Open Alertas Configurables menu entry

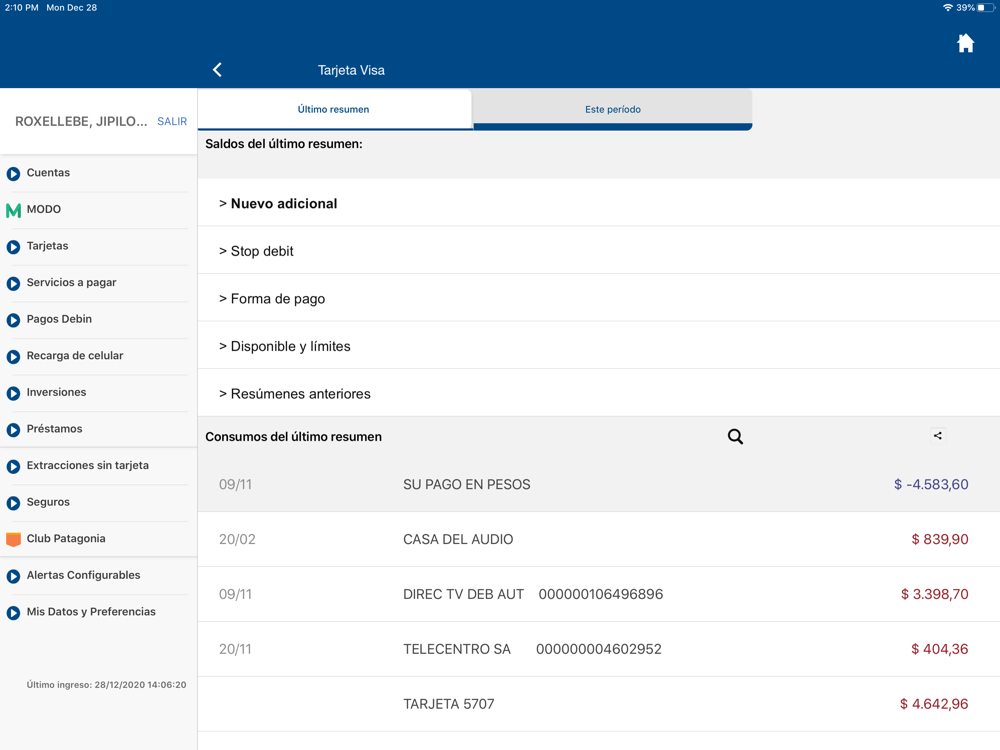[99, 575]
